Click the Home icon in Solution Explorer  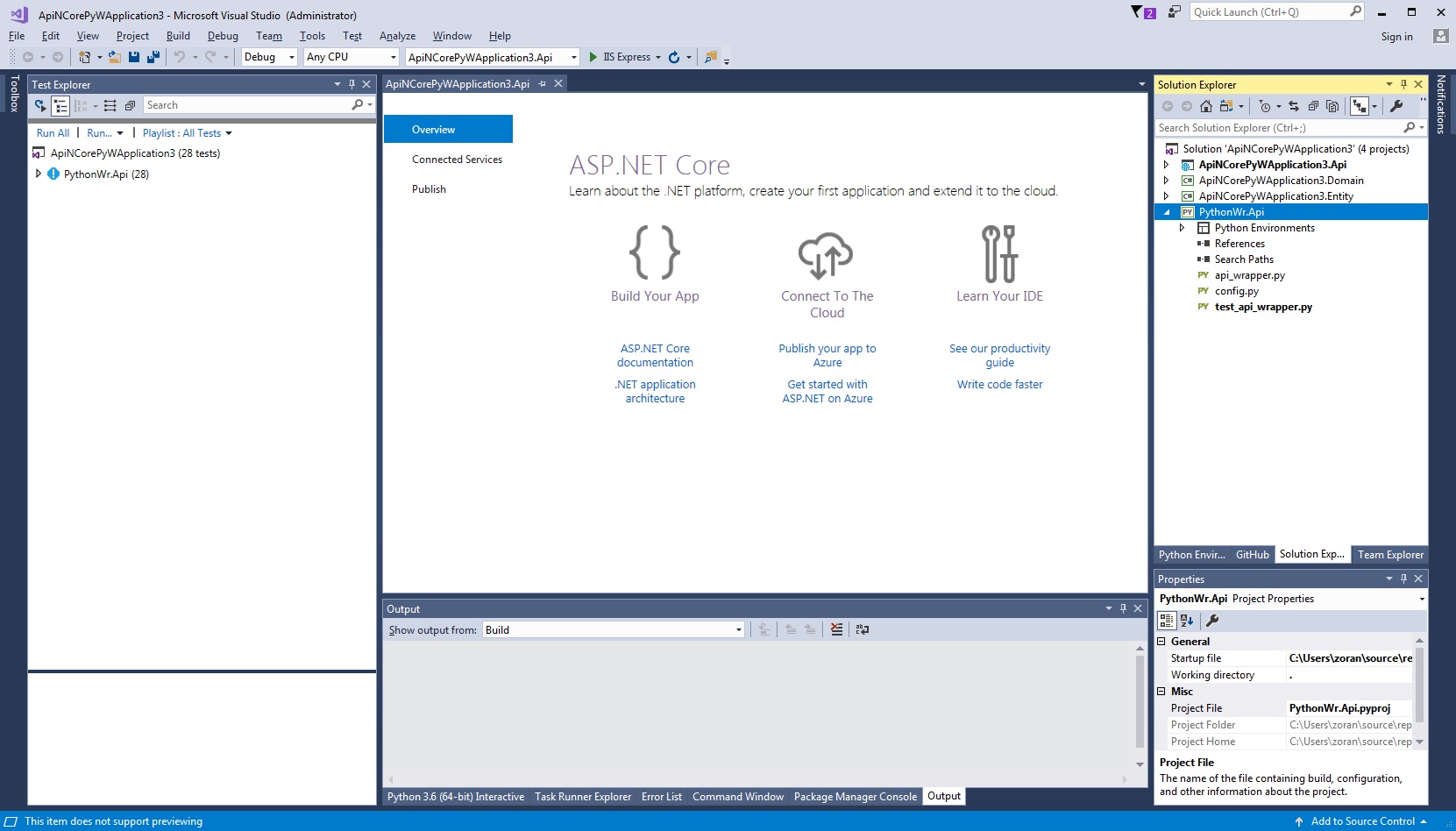[x=1207, y=105]
